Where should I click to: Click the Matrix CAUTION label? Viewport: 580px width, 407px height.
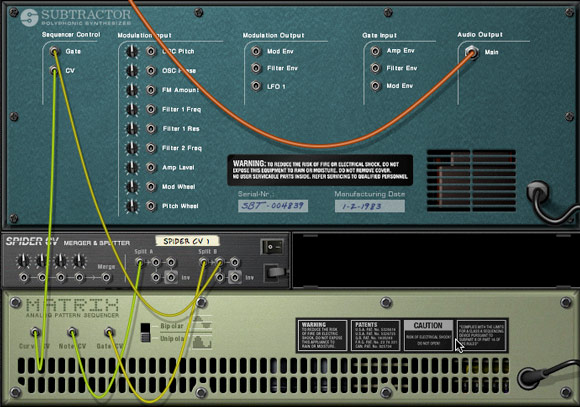[x=428, y=335]
